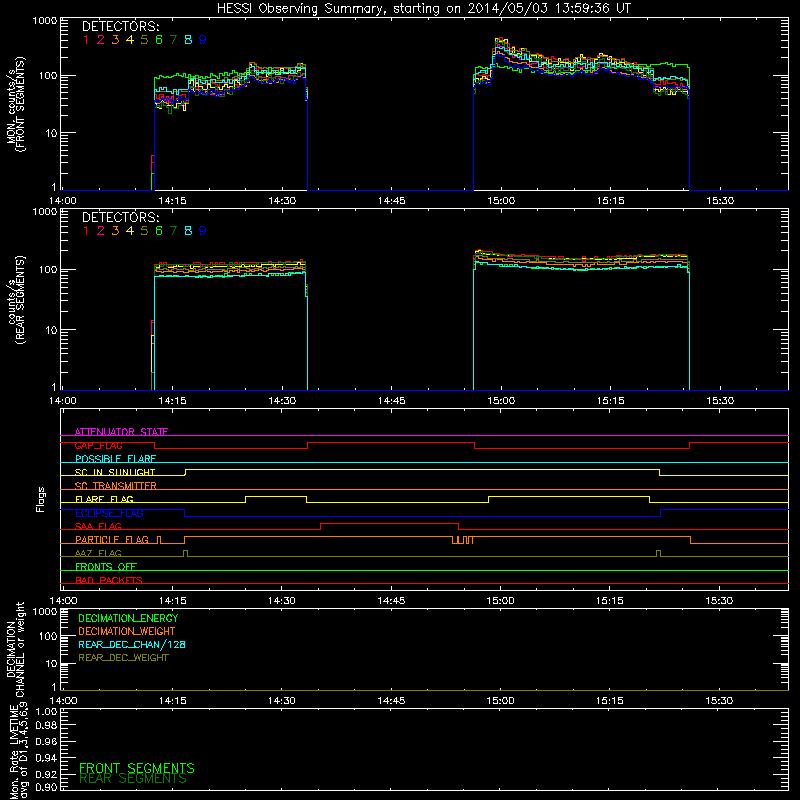Pick green detector 6 in rear segments legend
800x800 pixels.
click(x=159, y=231)
